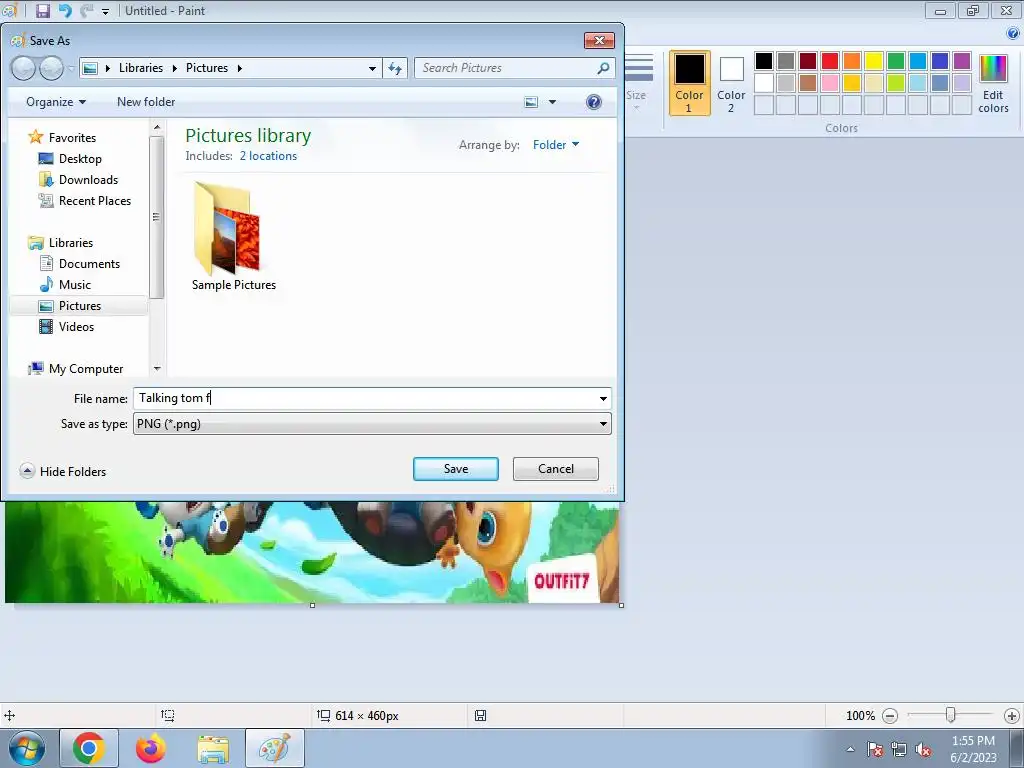Click the 2 locations link
The height and width of the screenshot is (768, 1024).
coord(268,156)
